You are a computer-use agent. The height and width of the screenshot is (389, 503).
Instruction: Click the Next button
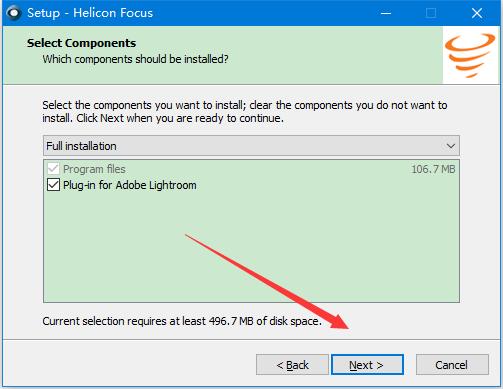pyautogui.click(x=367, y=365)
